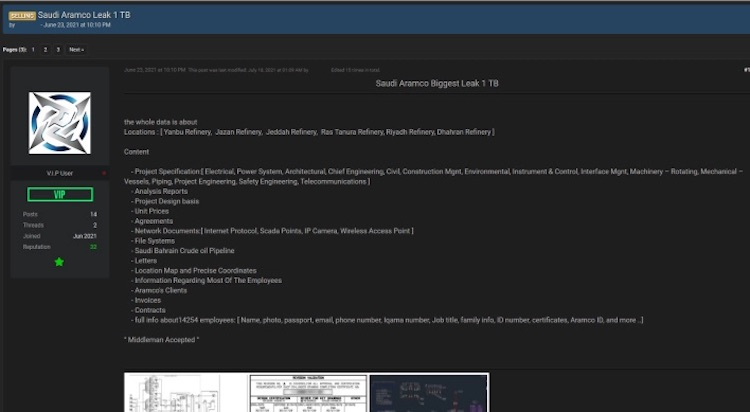Screen dimensions: 750x412
Task: Click the Posts count 14
Action: [x=93, y=214]
